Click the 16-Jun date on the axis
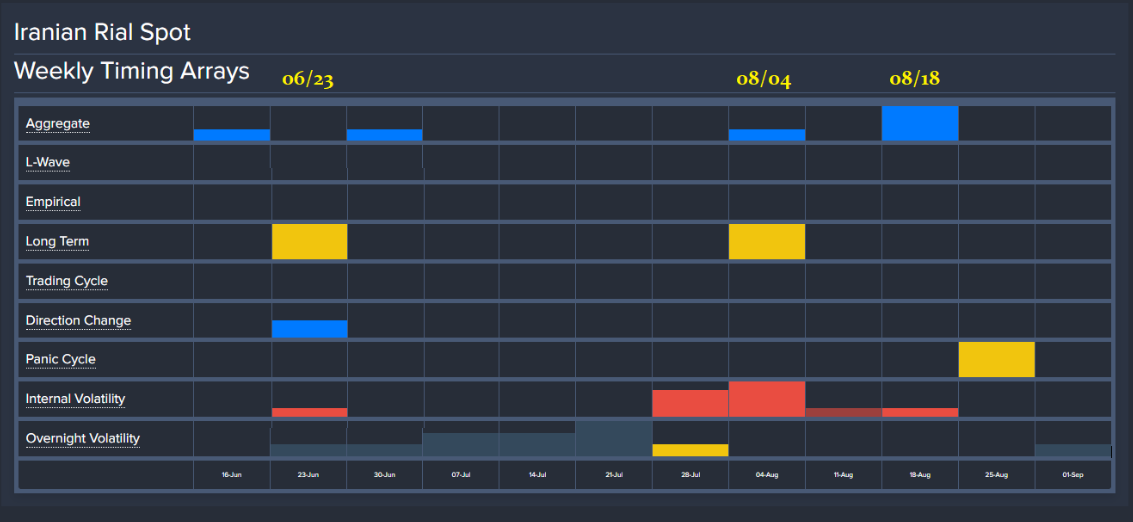1133x522 pixels. tap(231, 475)
